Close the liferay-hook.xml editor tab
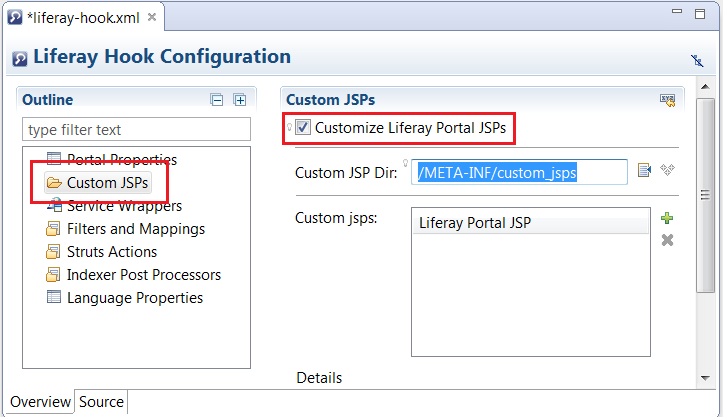Viewport: 723px width, 417px height. pos(152,17)
